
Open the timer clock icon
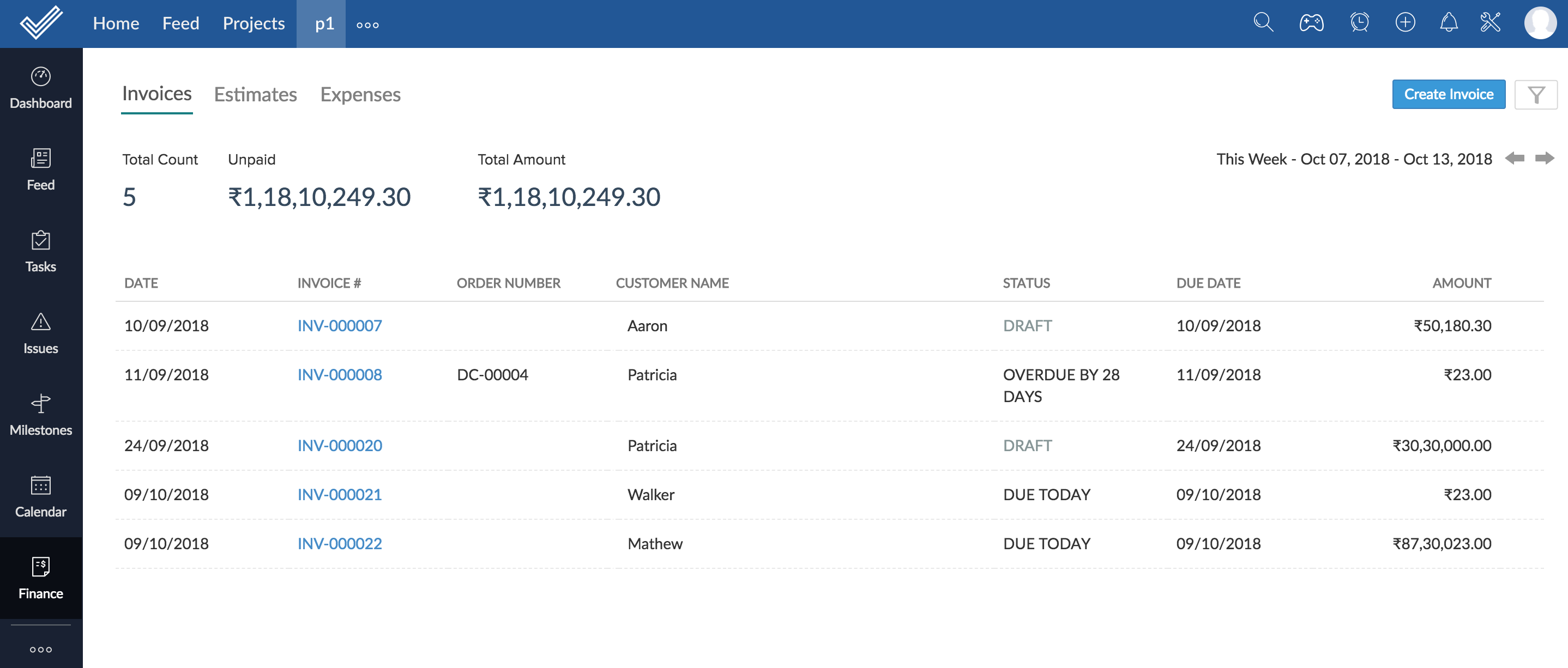pos(1359,23)
